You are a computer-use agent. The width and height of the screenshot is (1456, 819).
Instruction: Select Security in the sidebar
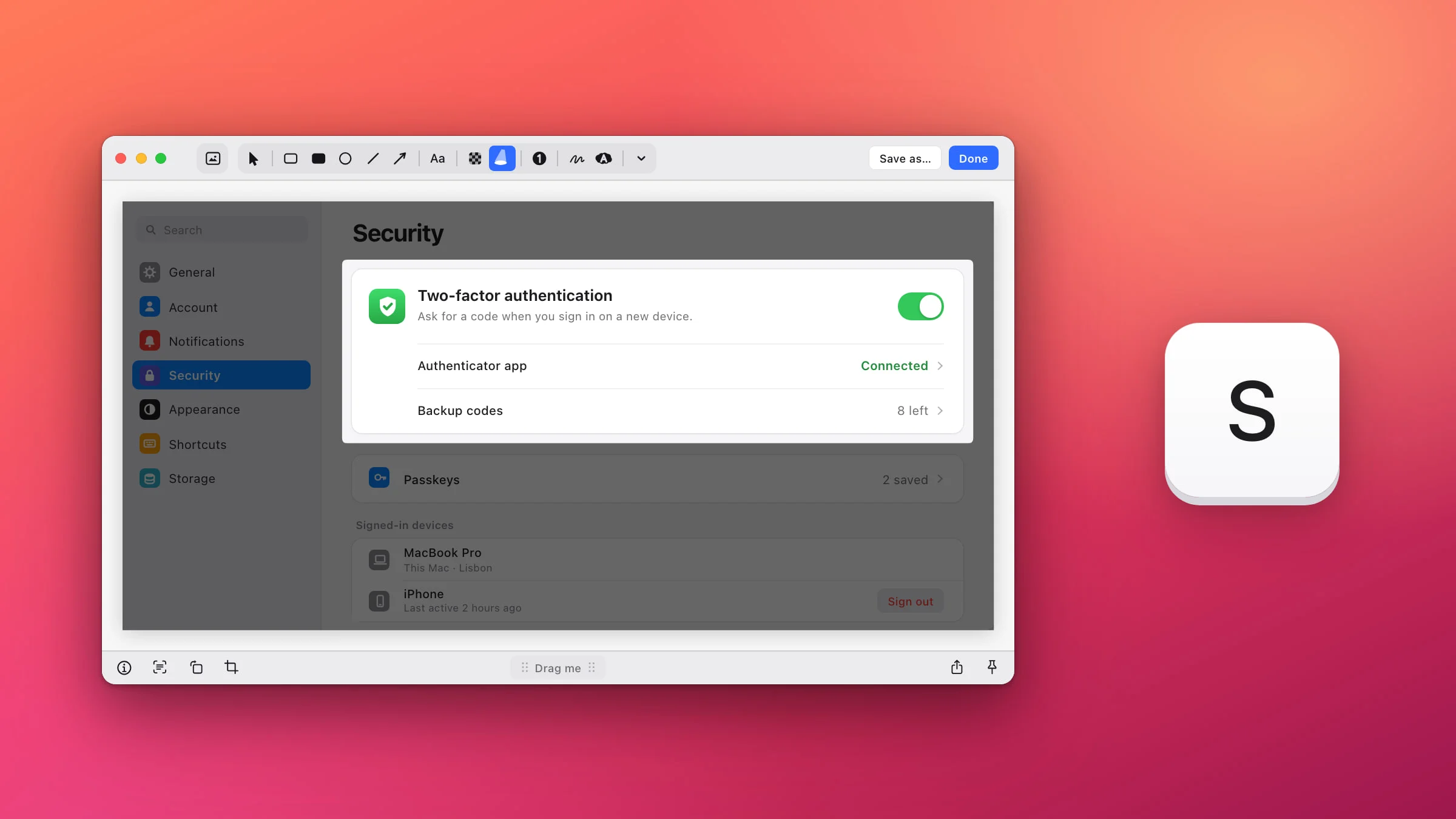tap(221, 375)
